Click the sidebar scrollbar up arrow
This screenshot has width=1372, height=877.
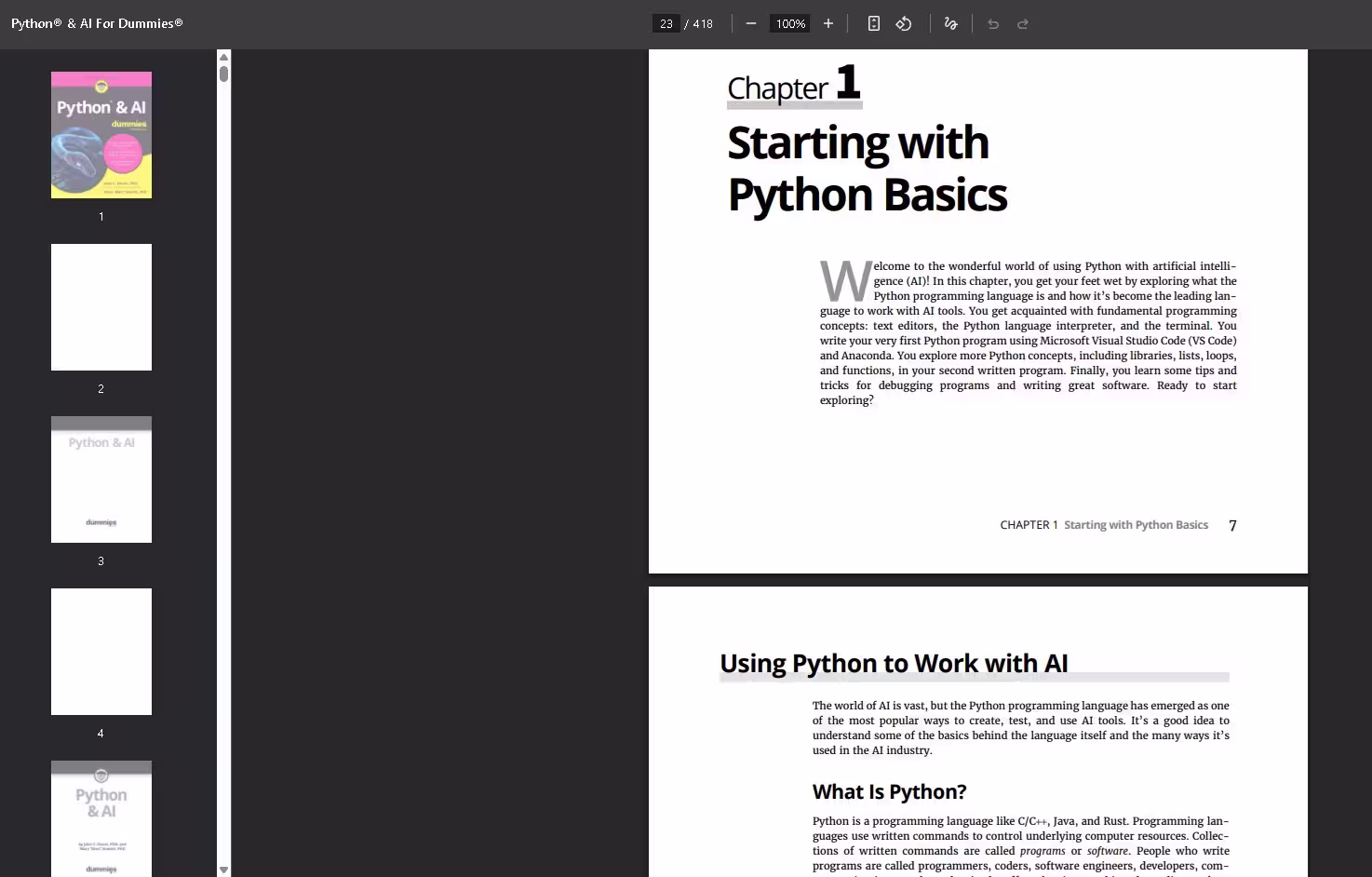223,57
